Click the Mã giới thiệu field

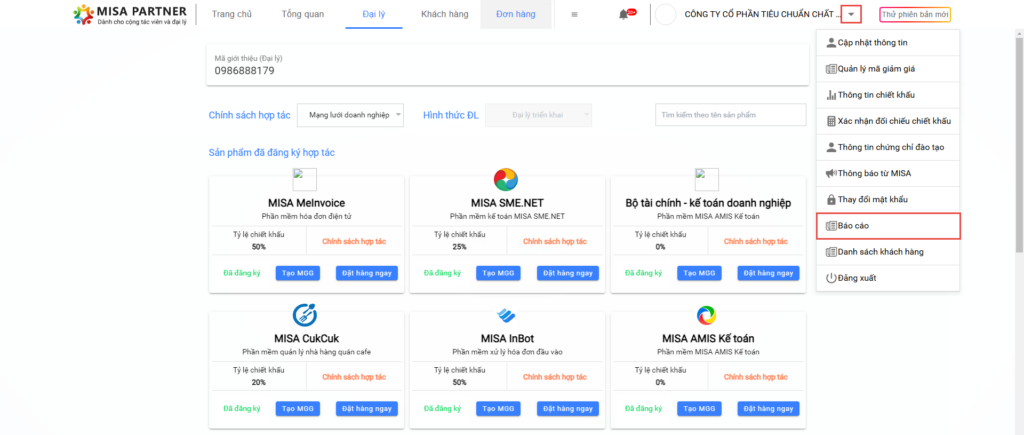(x=507, y=65)
